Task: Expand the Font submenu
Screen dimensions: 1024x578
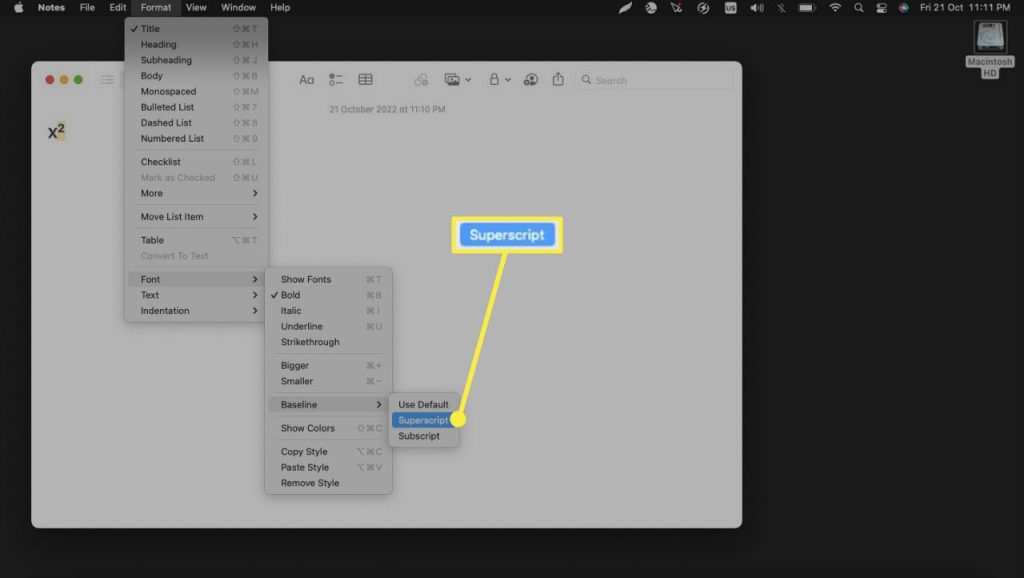Action: pos(197,280)
